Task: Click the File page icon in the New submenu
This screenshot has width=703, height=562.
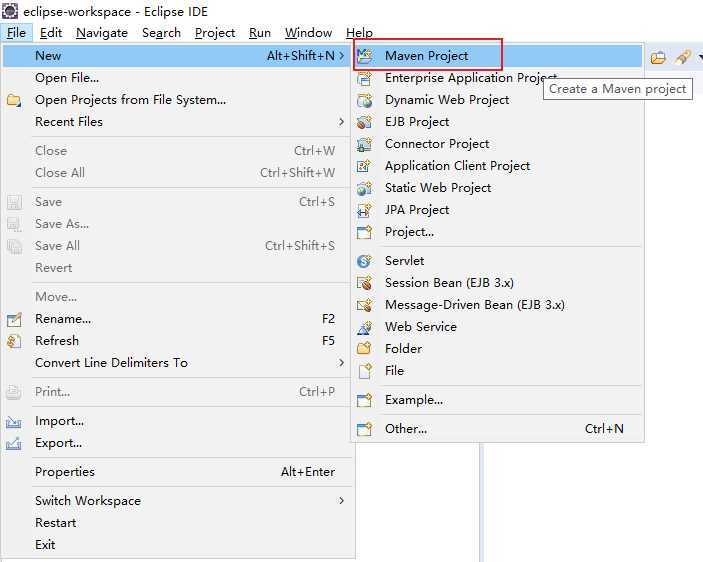Action: pos(365,371)
